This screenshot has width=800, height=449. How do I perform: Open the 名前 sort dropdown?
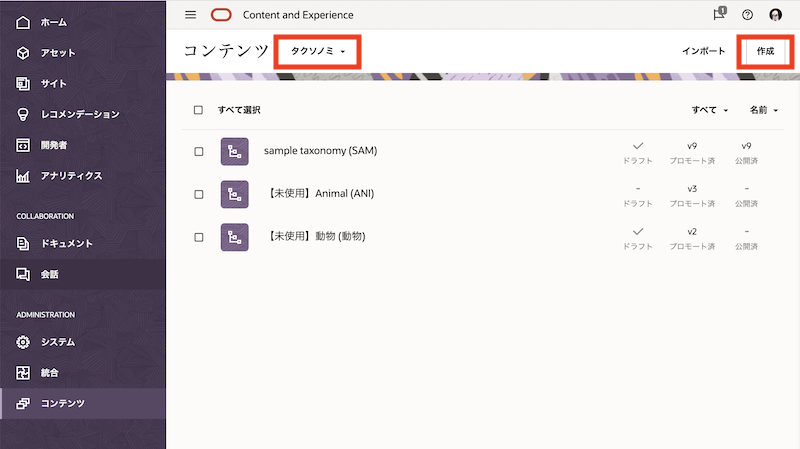point(764,110)
